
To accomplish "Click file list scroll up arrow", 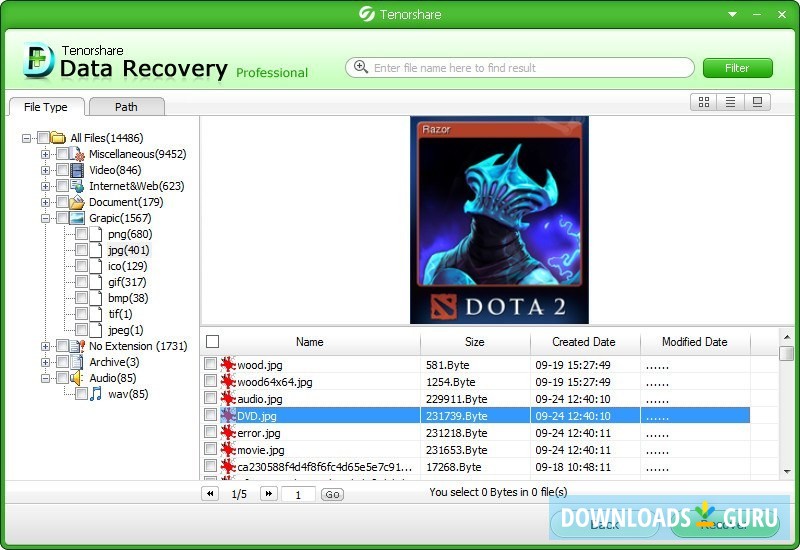I will 787,337.
